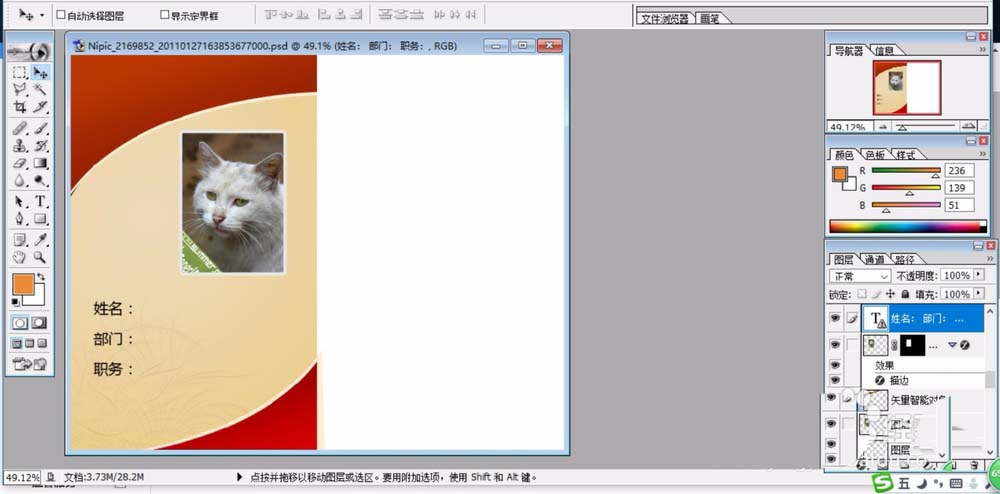This screenshot has height=494, width=1000.
Task: Select the Magic Wand tool
Action: pyautogui.click(x=41, y=89)
